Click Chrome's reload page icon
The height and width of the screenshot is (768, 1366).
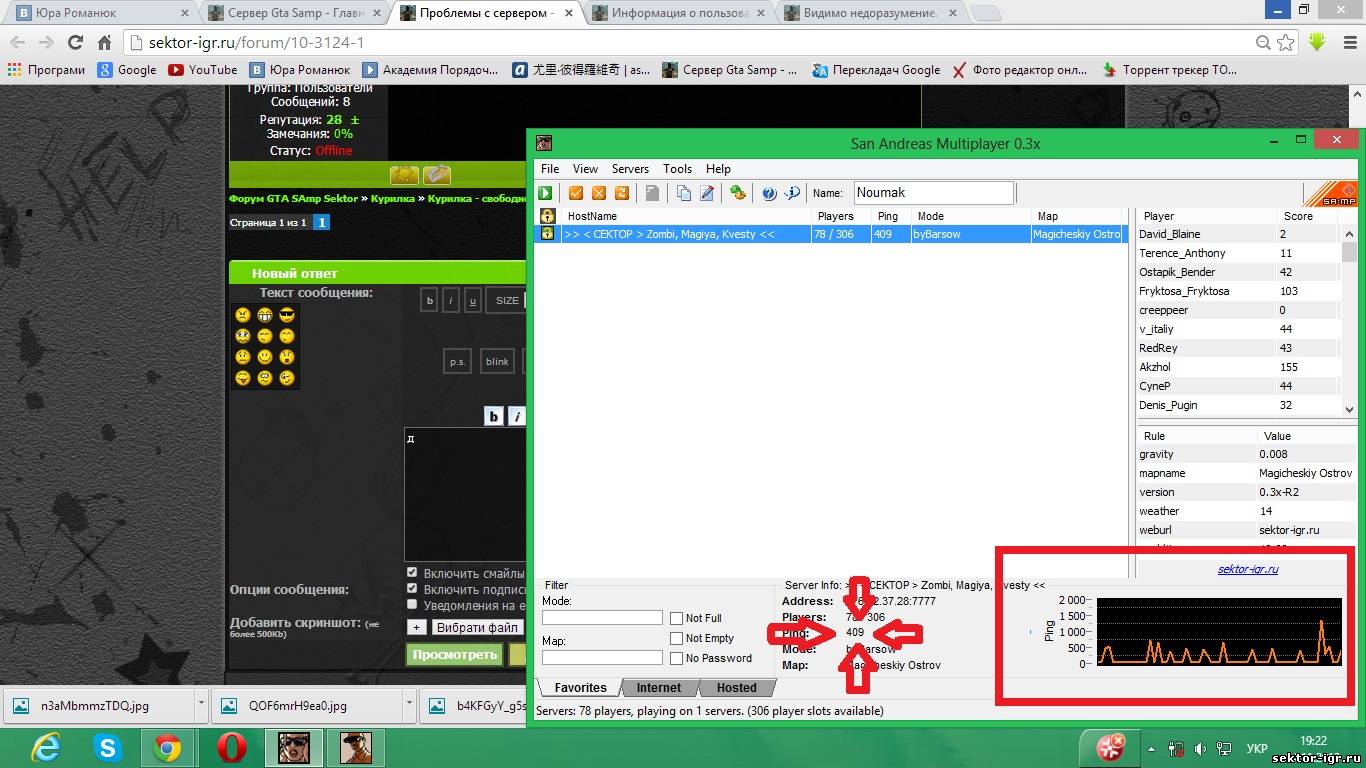coord(75,43)
